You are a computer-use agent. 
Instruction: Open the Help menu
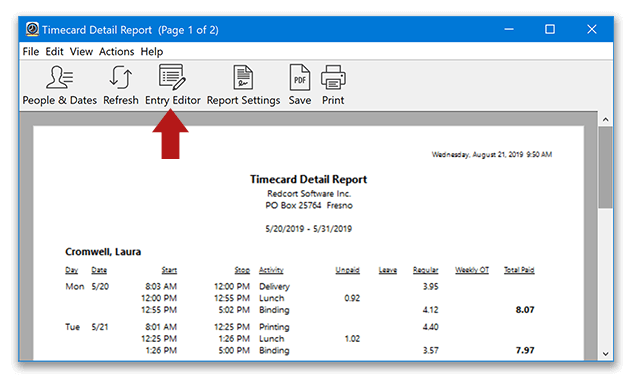(x=152, y=51)
